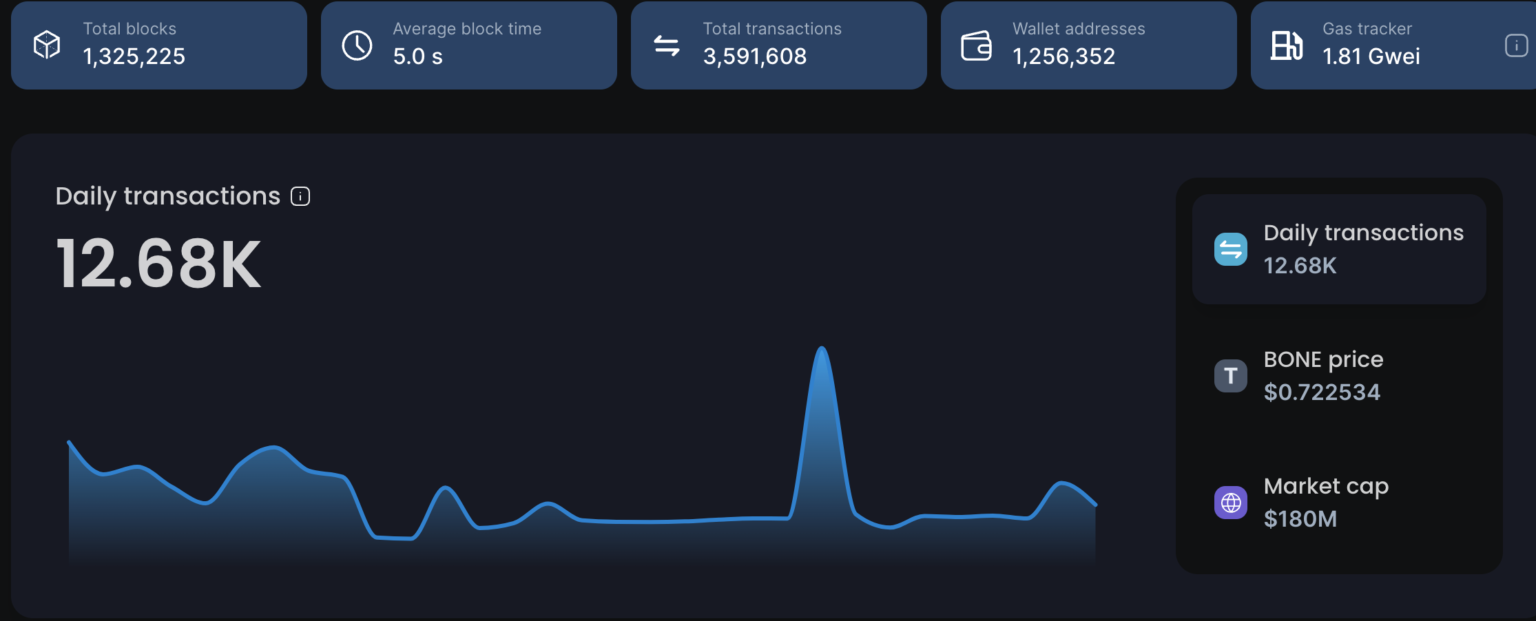Click the Total transactions arrows icon
The image size is (1536, 621).
[667, 45]
